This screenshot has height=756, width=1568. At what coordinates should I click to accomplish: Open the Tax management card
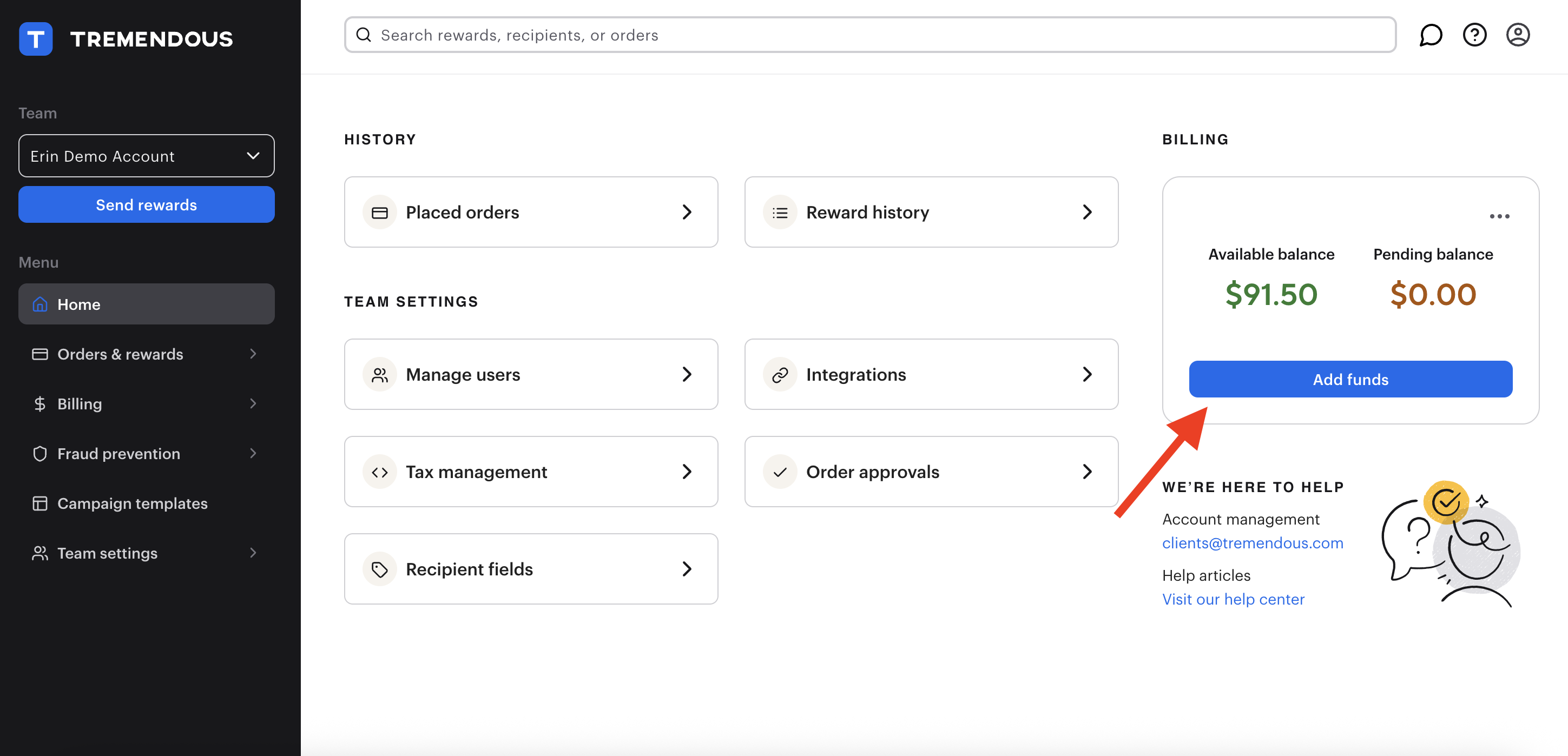531,472
